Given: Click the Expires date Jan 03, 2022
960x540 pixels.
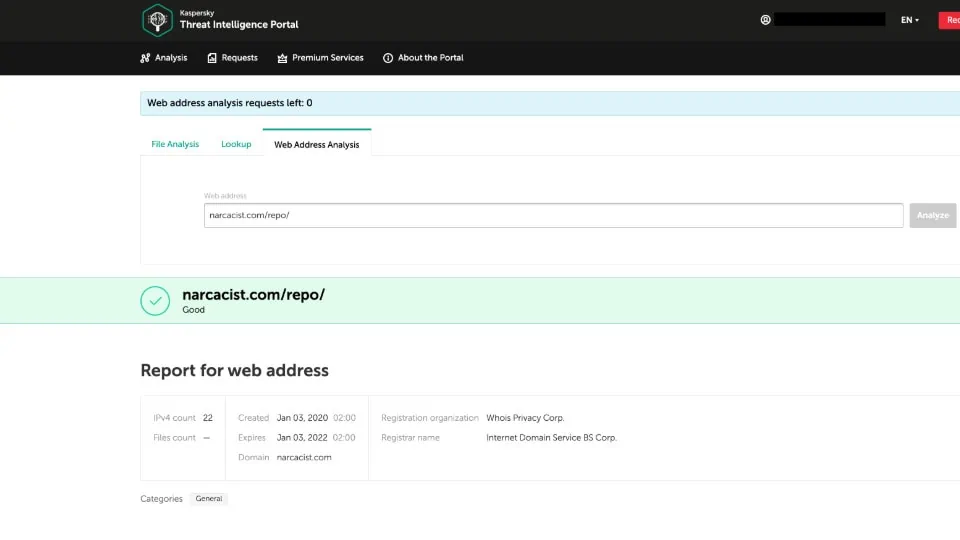Looking at the screenshot, I should point(302,438).
